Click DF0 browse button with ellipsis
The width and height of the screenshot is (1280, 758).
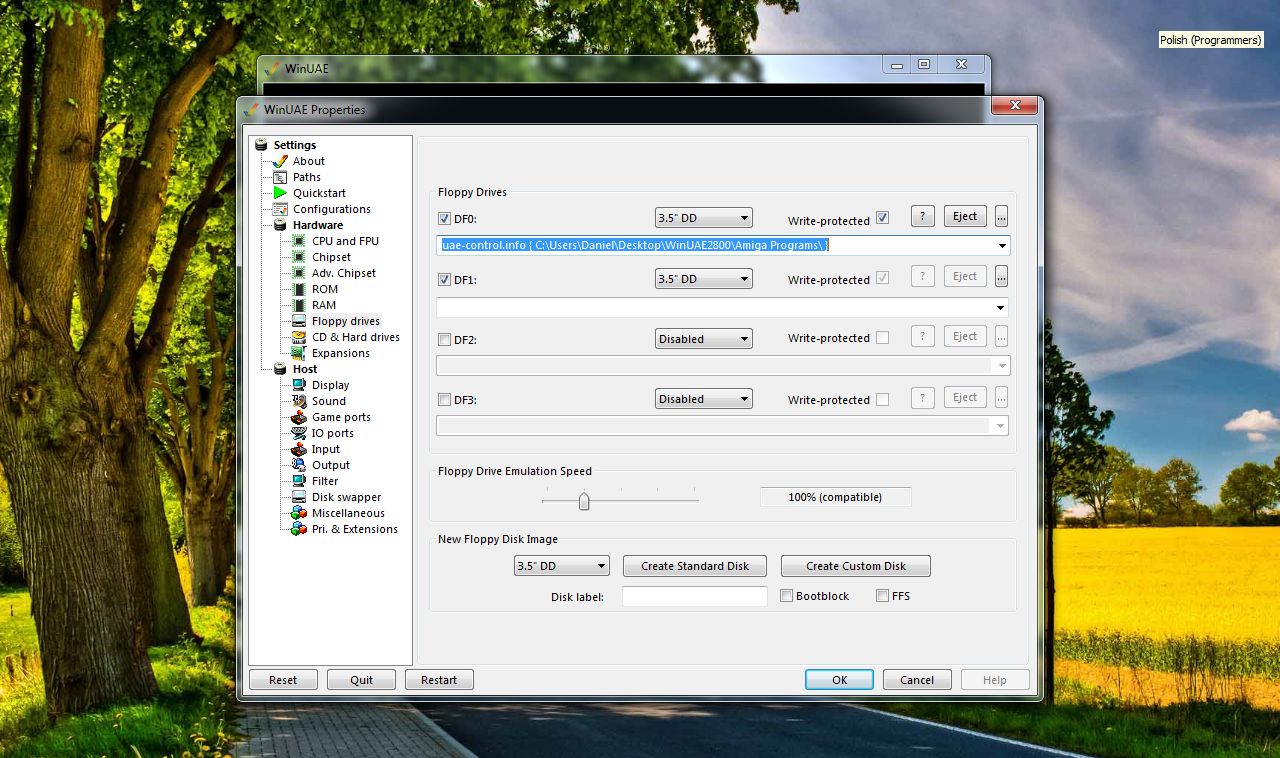point(1001,216)
